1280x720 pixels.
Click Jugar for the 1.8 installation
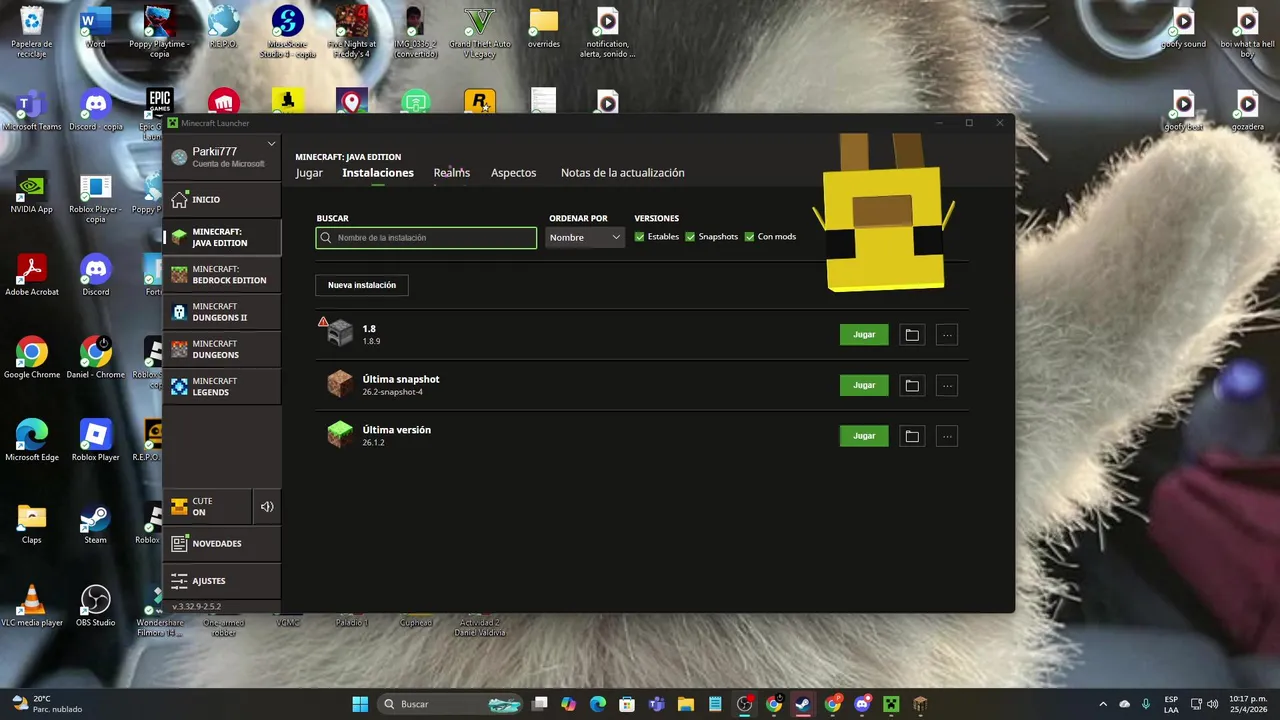[x=864, y=335]
